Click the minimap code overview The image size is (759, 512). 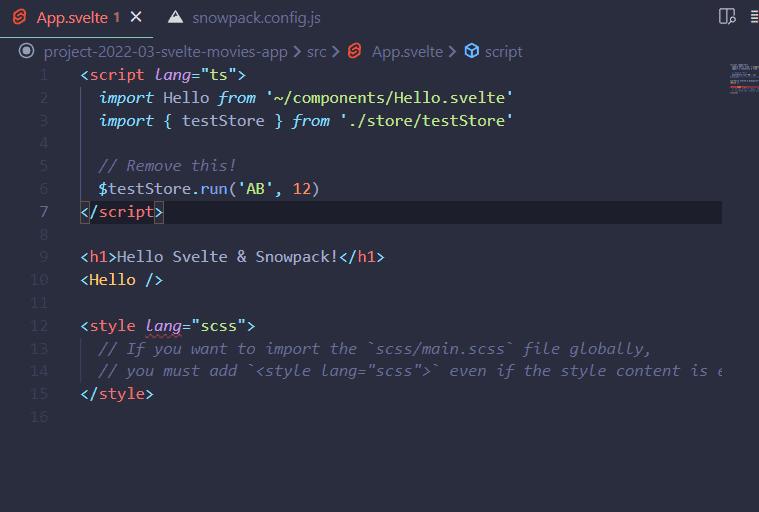tap(744, 78)
